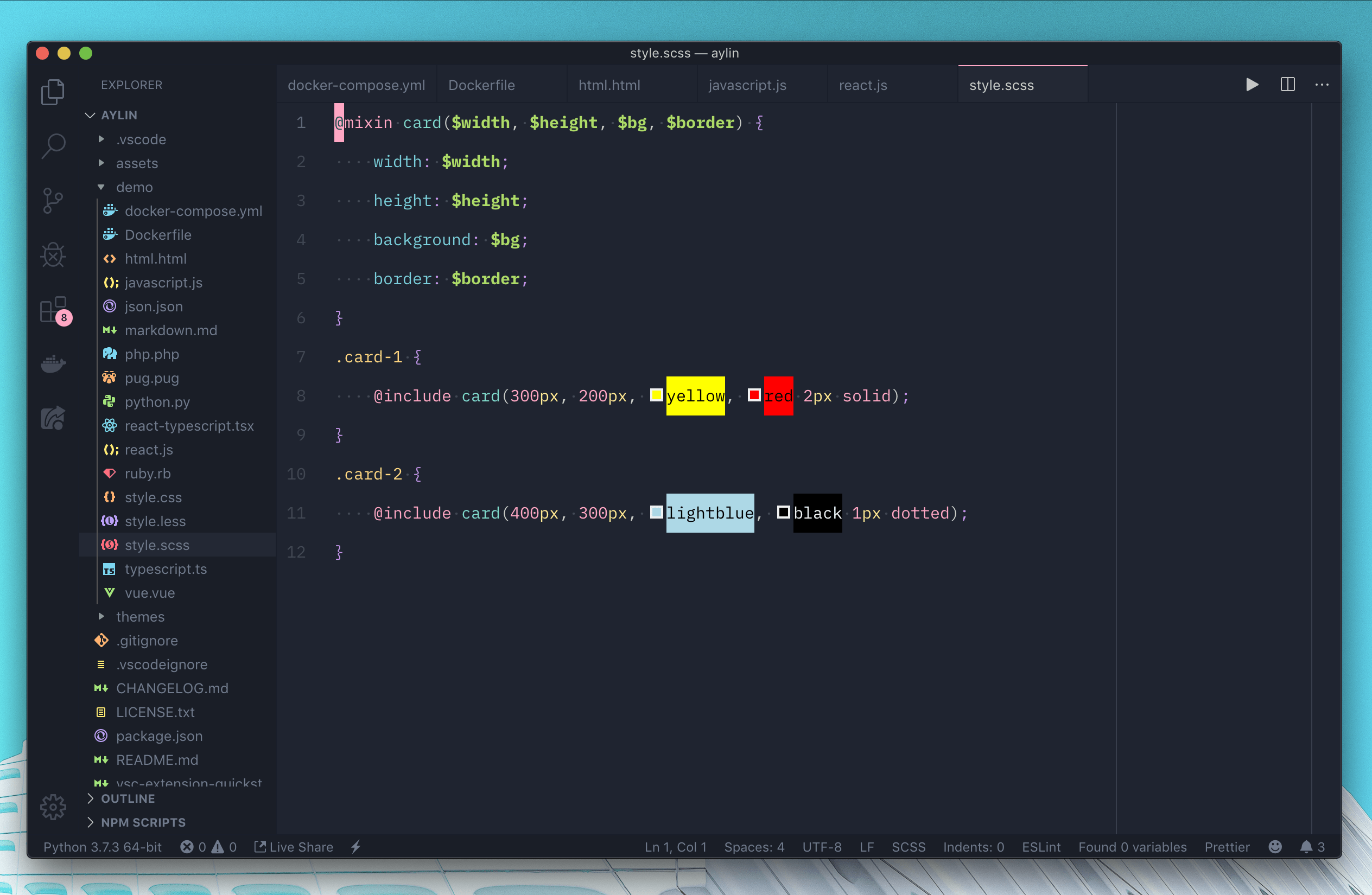Collapse the demo folder

pyautogui.click(x=134, y=187)
